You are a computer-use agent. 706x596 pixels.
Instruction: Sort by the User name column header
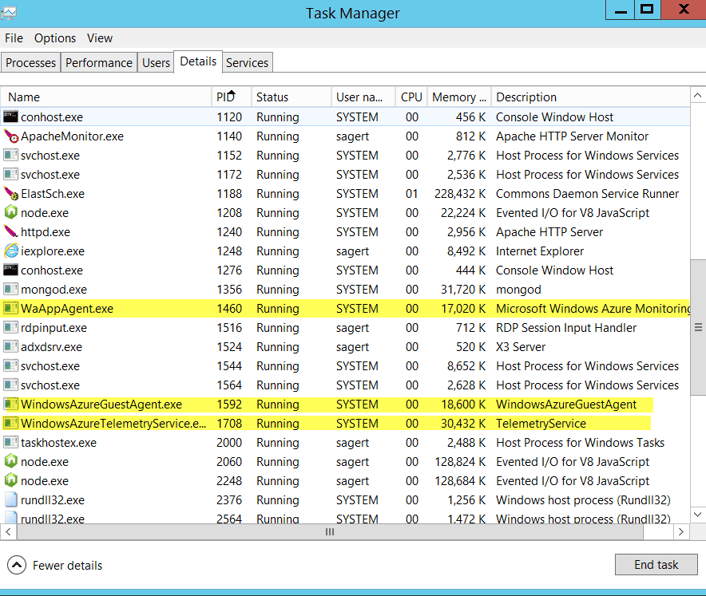[x=363, y=97]
